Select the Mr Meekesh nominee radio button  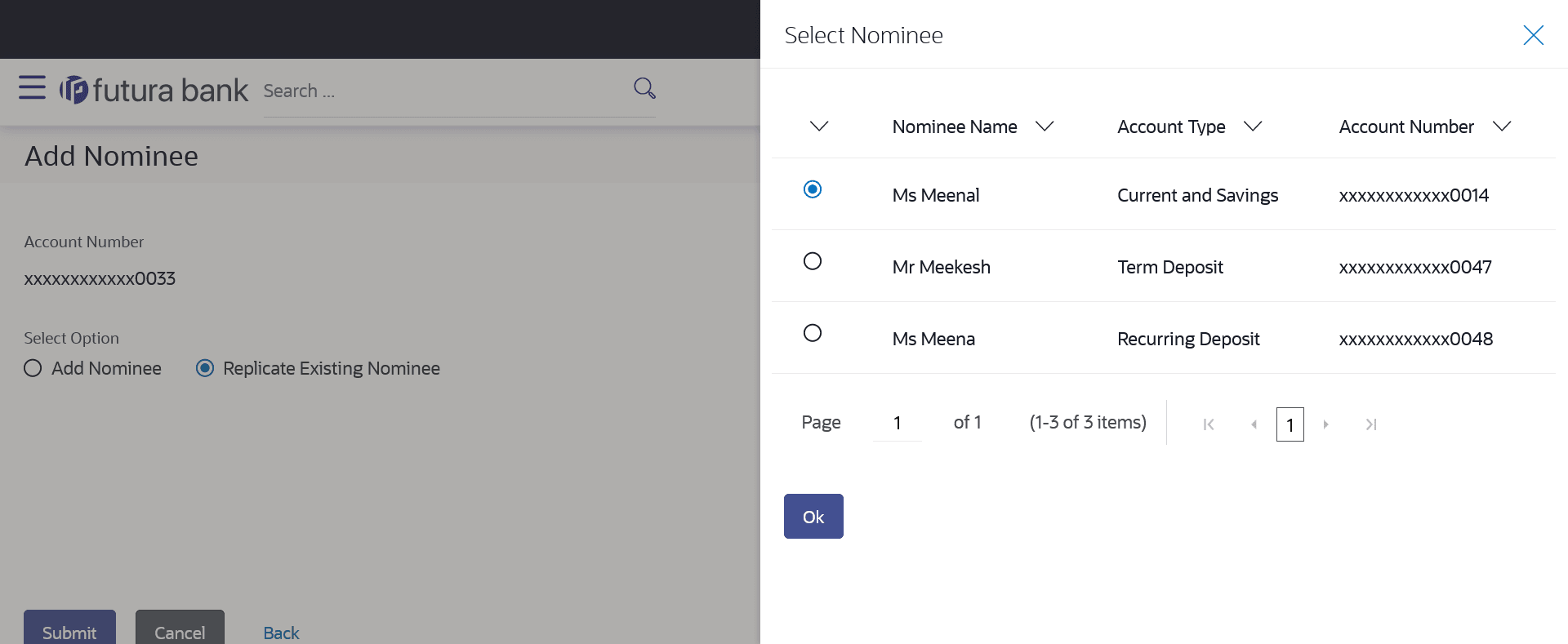[813, 261]
